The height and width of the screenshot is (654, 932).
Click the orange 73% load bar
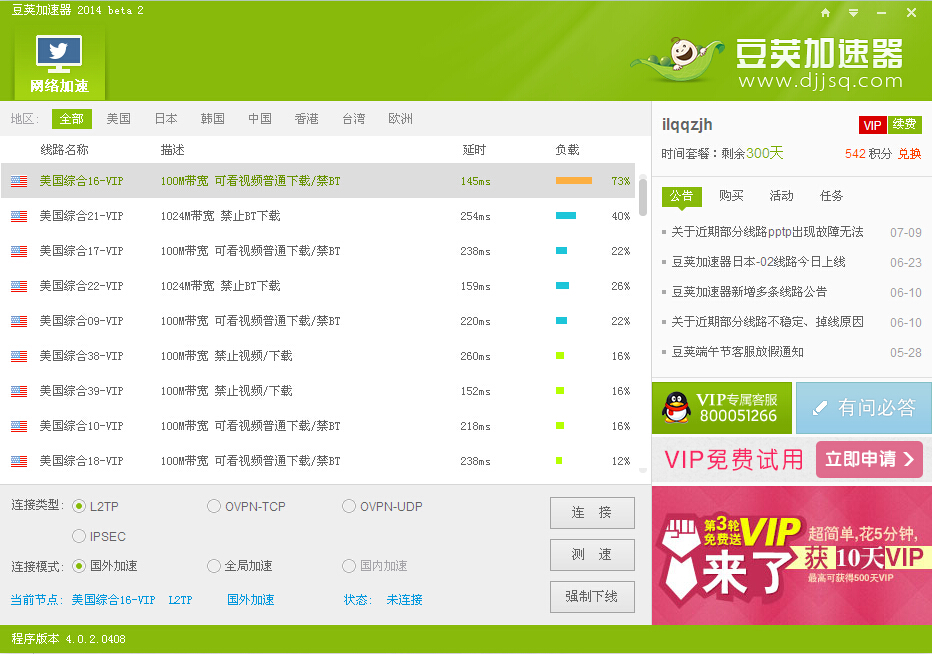coord(574,181)
